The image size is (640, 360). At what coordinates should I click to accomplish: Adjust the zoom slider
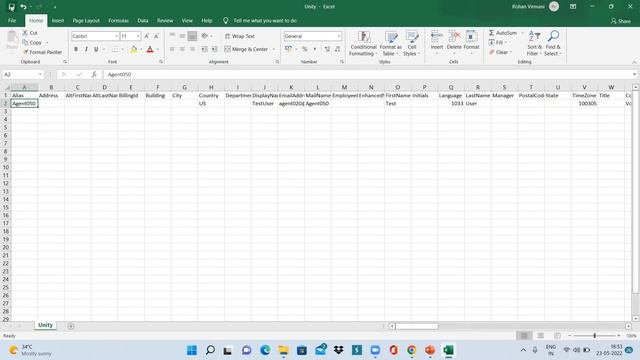click(594, 336)
